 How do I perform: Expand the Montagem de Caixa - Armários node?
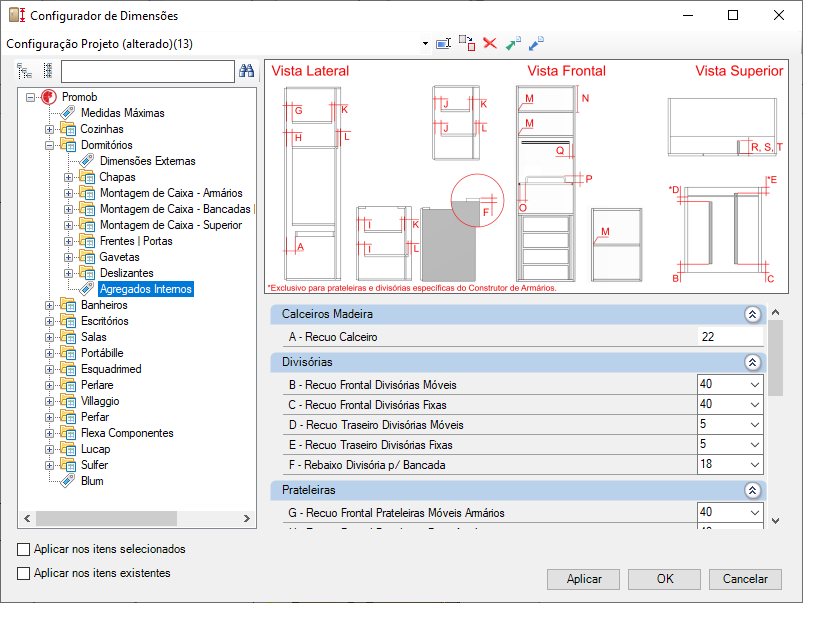click(68, 193)
